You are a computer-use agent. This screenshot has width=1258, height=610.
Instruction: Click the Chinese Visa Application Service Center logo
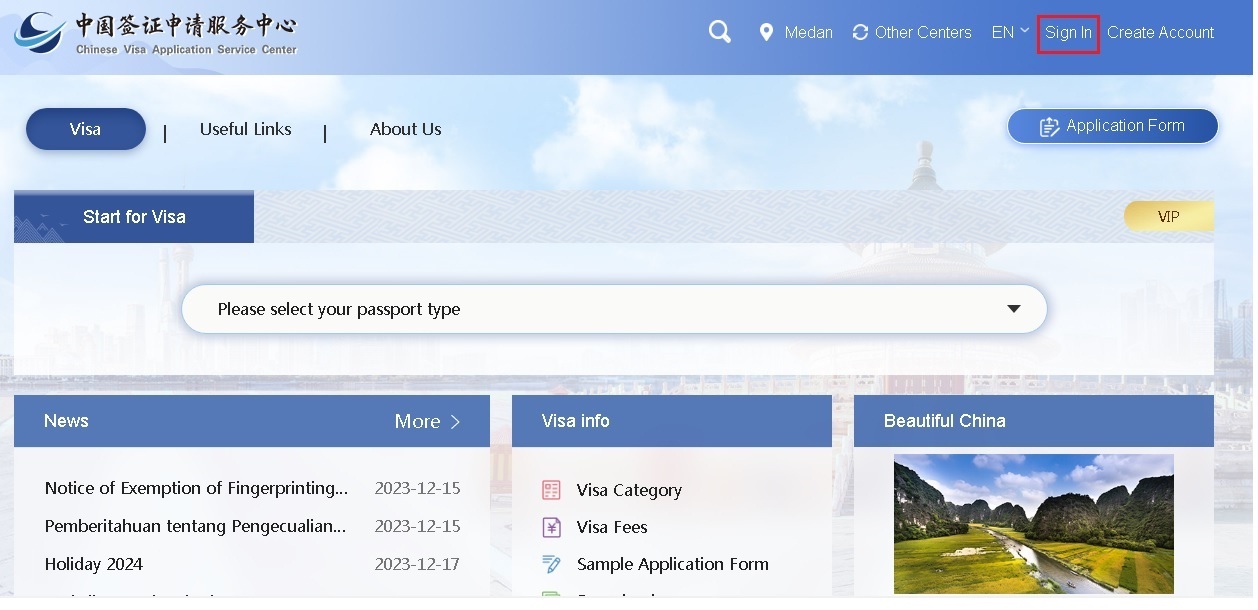(x=156, y=34)
